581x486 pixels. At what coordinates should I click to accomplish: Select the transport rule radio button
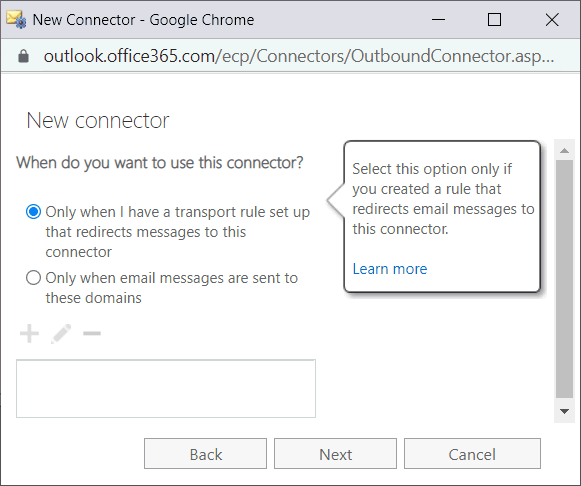point(33,212)
